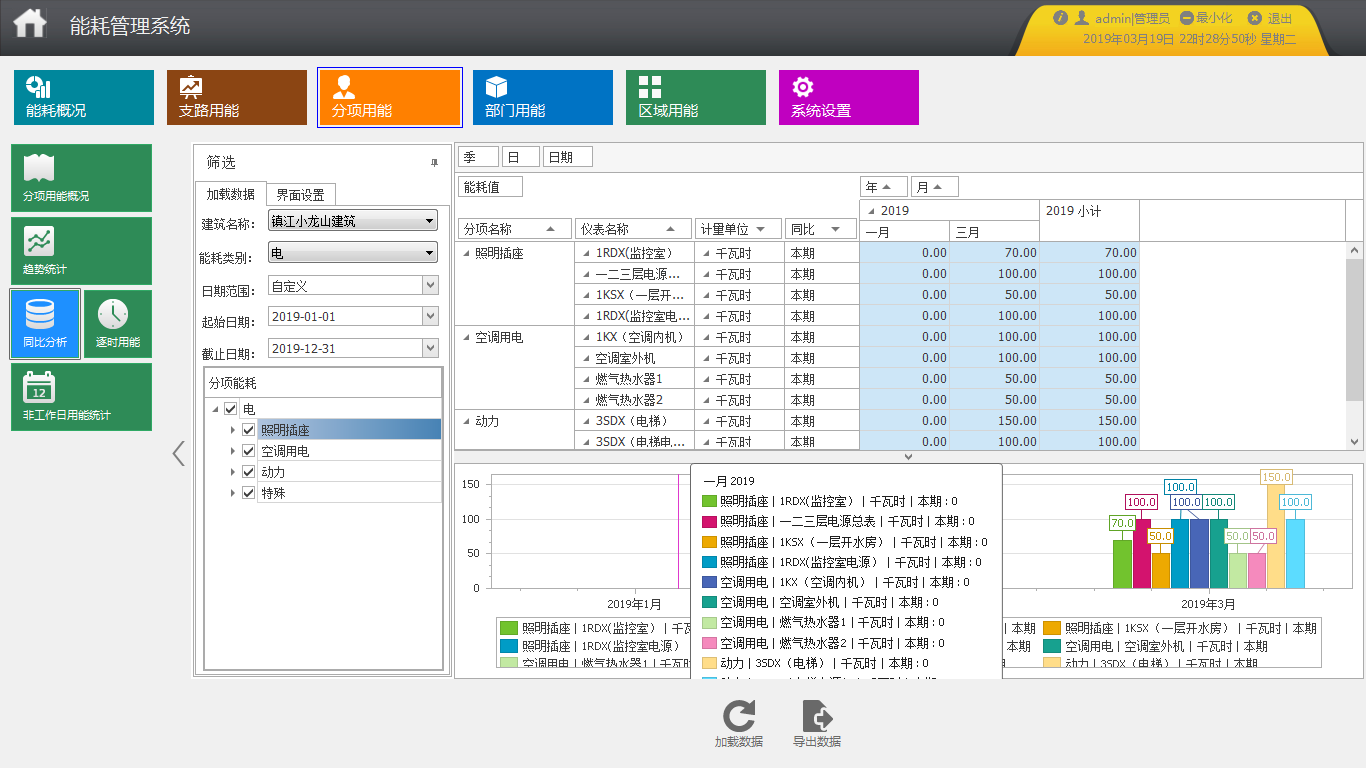Select the 一月 column header
The image size is (1366, 768).
[904, 231]
